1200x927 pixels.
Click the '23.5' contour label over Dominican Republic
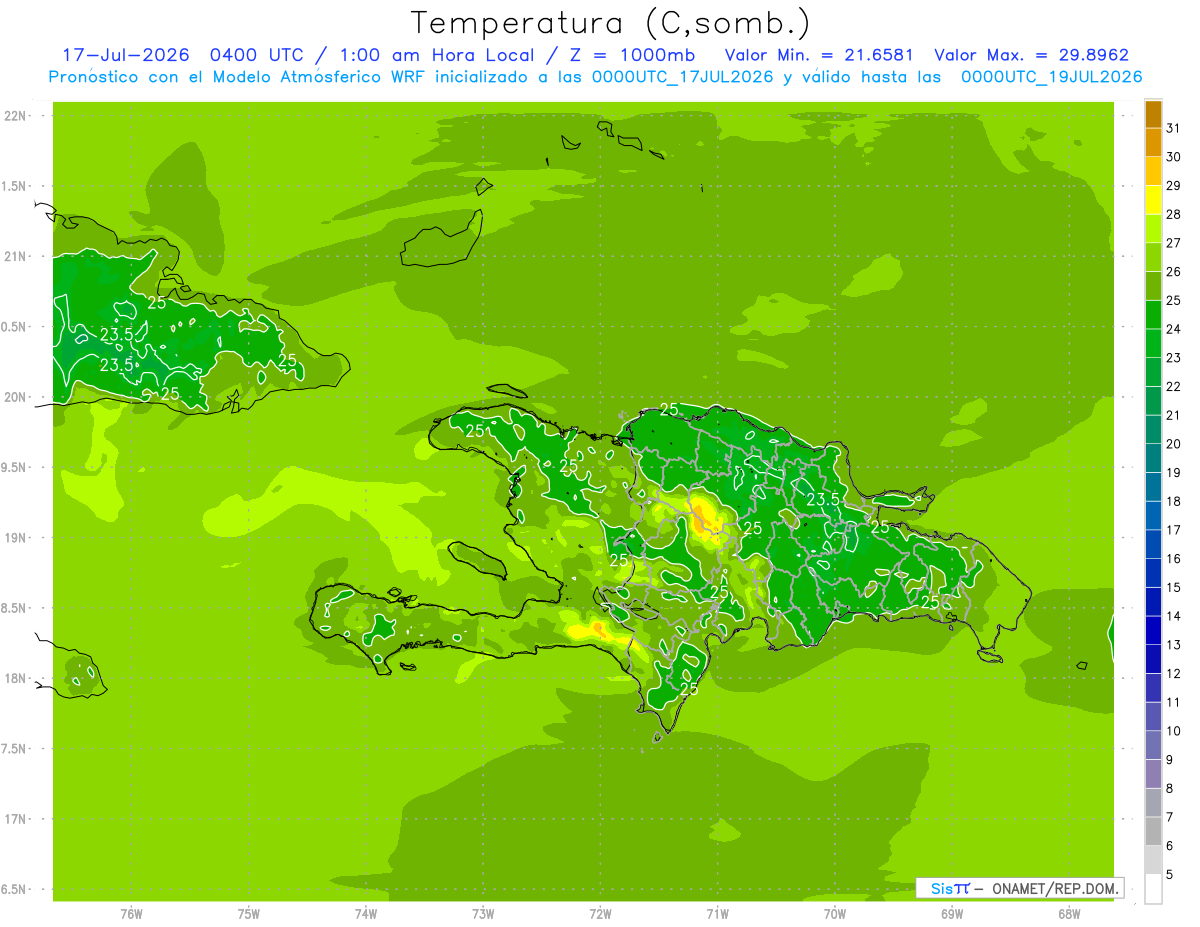click(822, 499)
